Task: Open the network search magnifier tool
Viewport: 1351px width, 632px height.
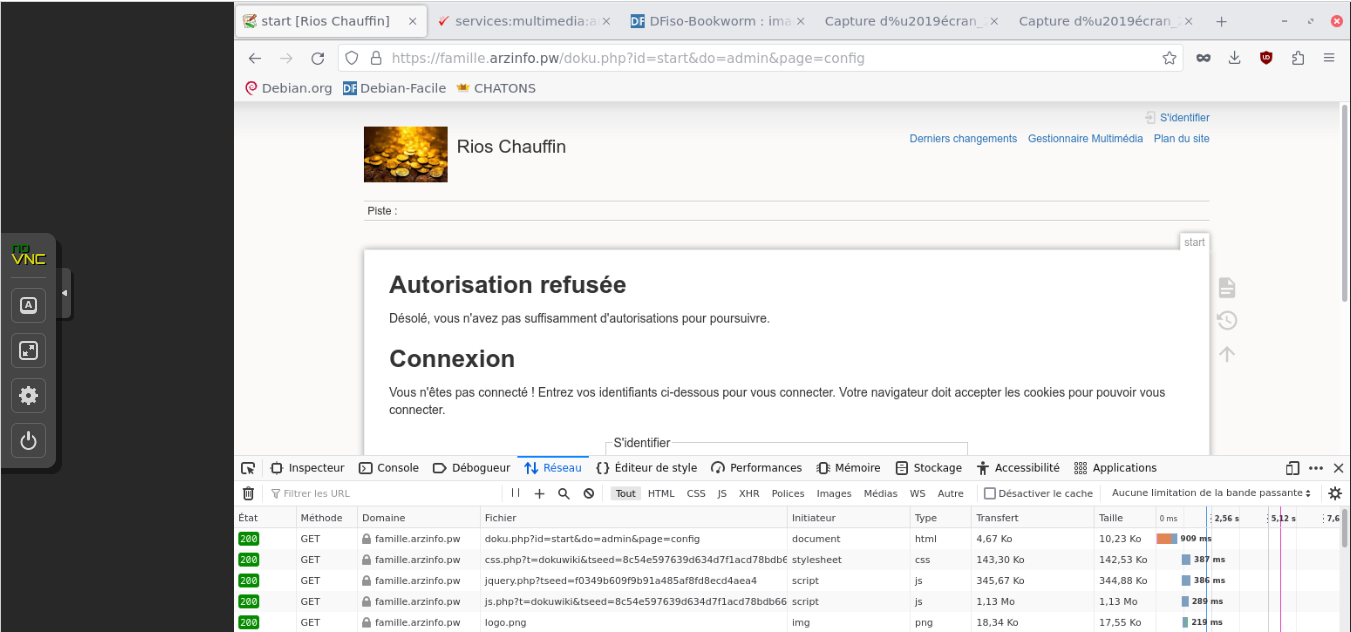Action: 564,493
